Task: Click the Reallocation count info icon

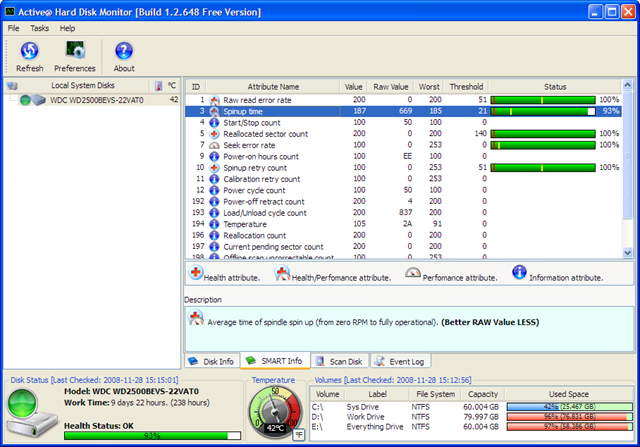Action: [x=214, y=236]
